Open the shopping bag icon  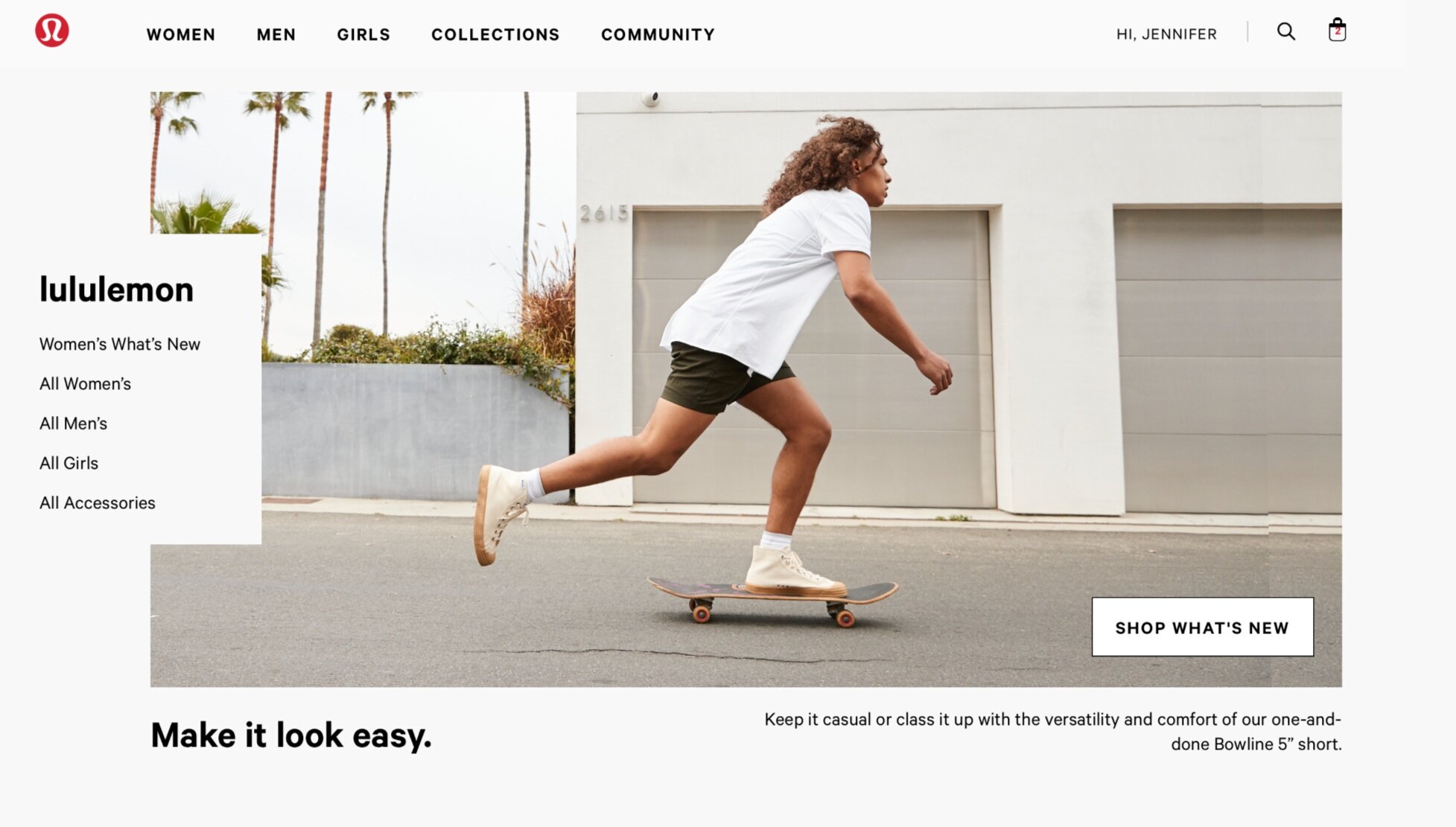(1337, 30)
